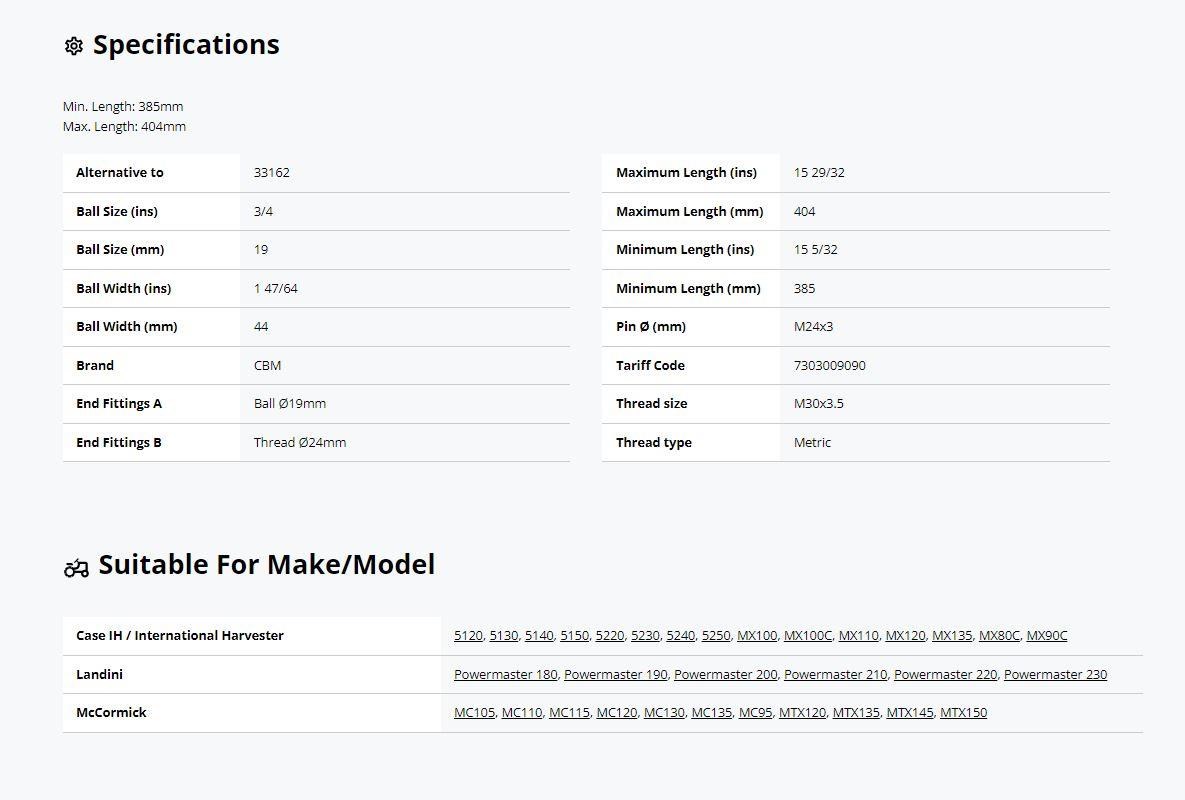The height and width of the screenshot is (800, 1185).
Task: Open the 5130 model link
Action: click(503, 635)
